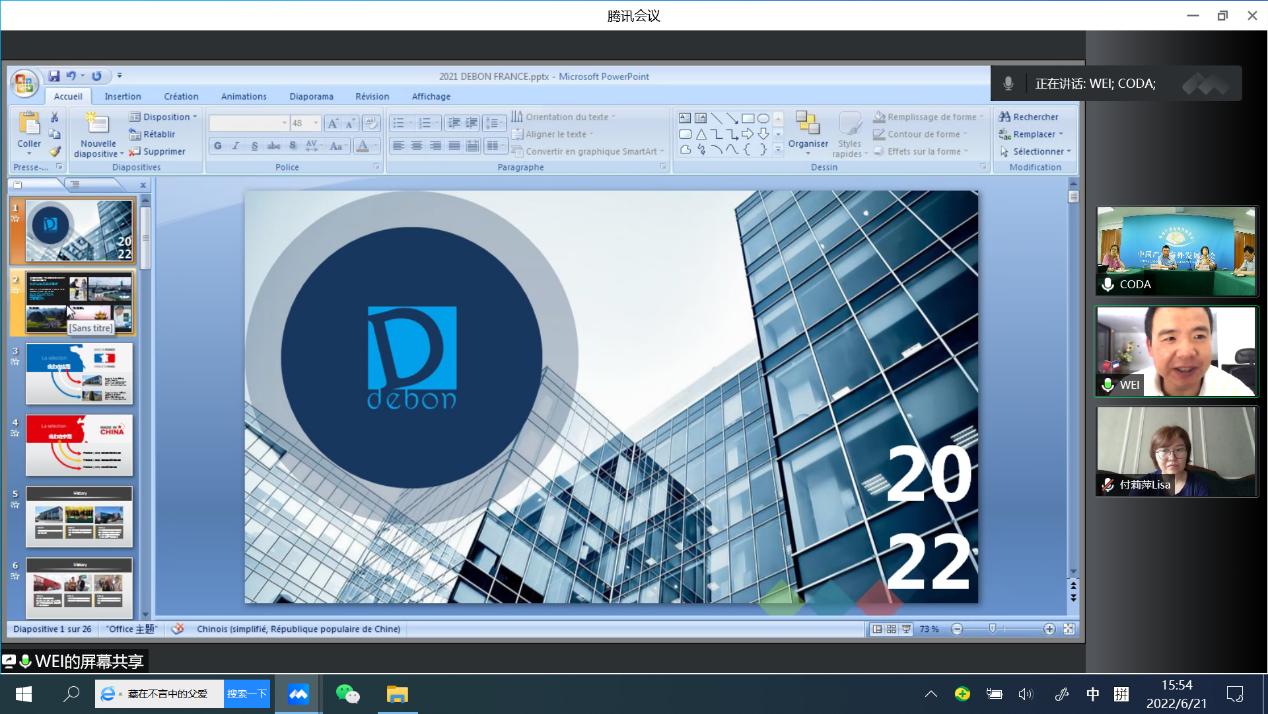Copy selection with the copy icon
The height and width of the screenshot is (714, 1268).
55,134
